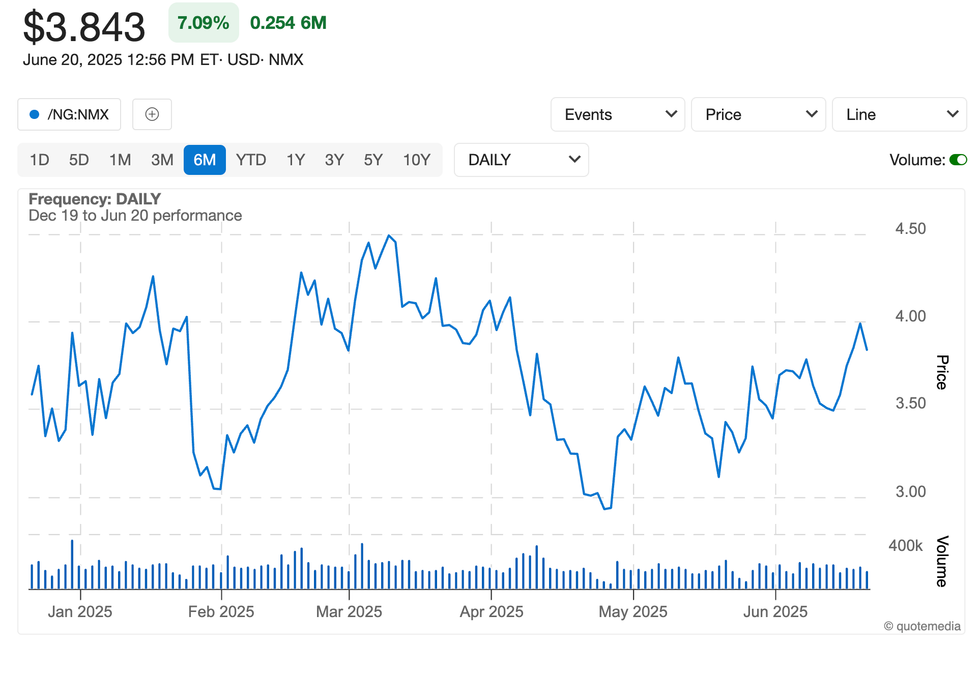Choose the 1M time range

(x=120, y=160)
